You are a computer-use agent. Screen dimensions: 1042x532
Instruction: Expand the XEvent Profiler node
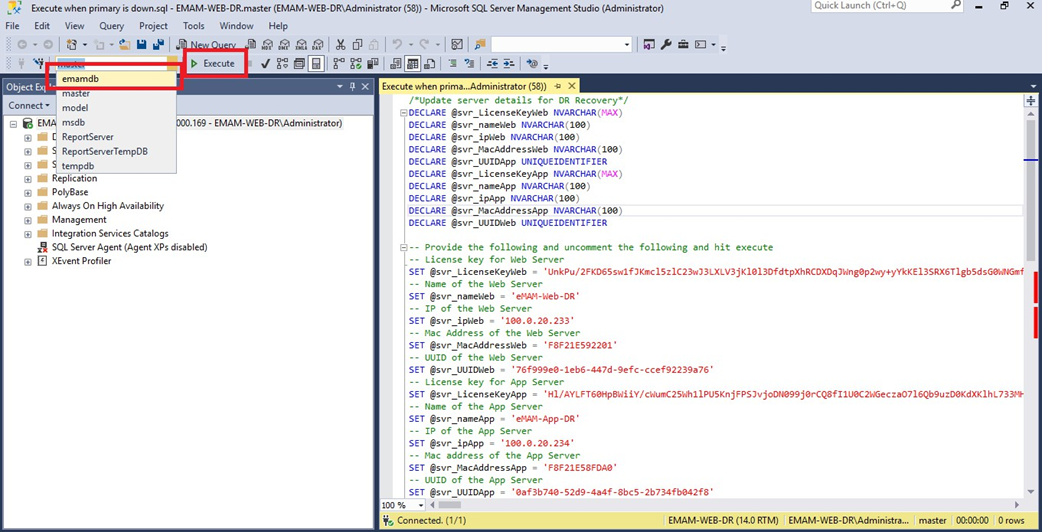[x=28, y=262]
